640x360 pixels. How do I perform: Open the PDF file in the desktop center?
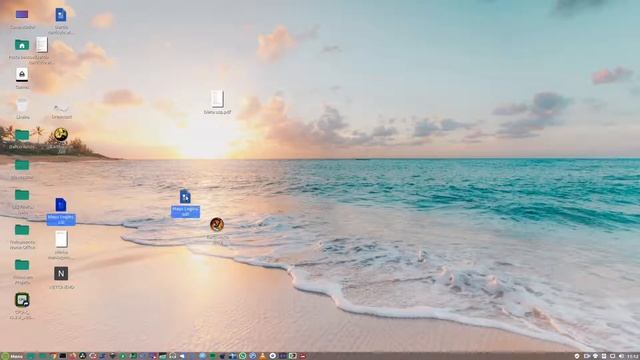click(x=217, y=99)
